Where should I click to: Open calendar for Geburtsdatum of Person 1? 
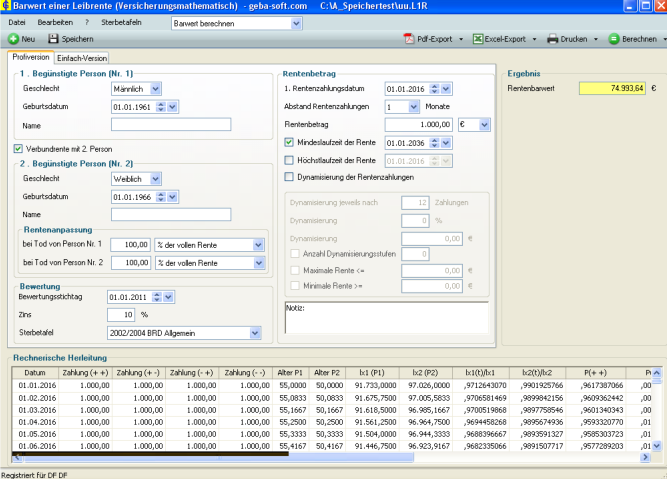coord(173,106)
